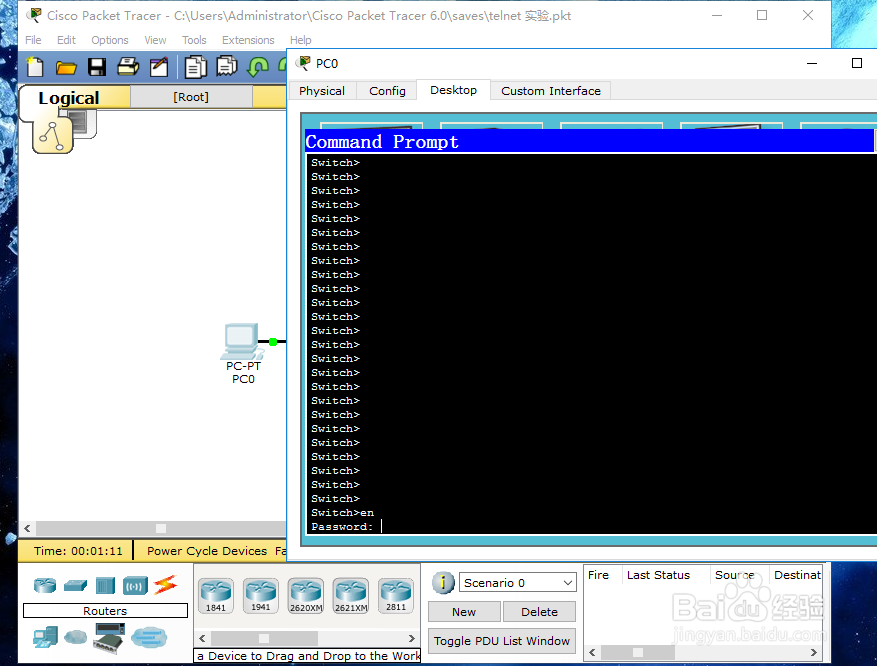Switch to the Physical tab in PC0
877x666 pixels.
point(322,91)
